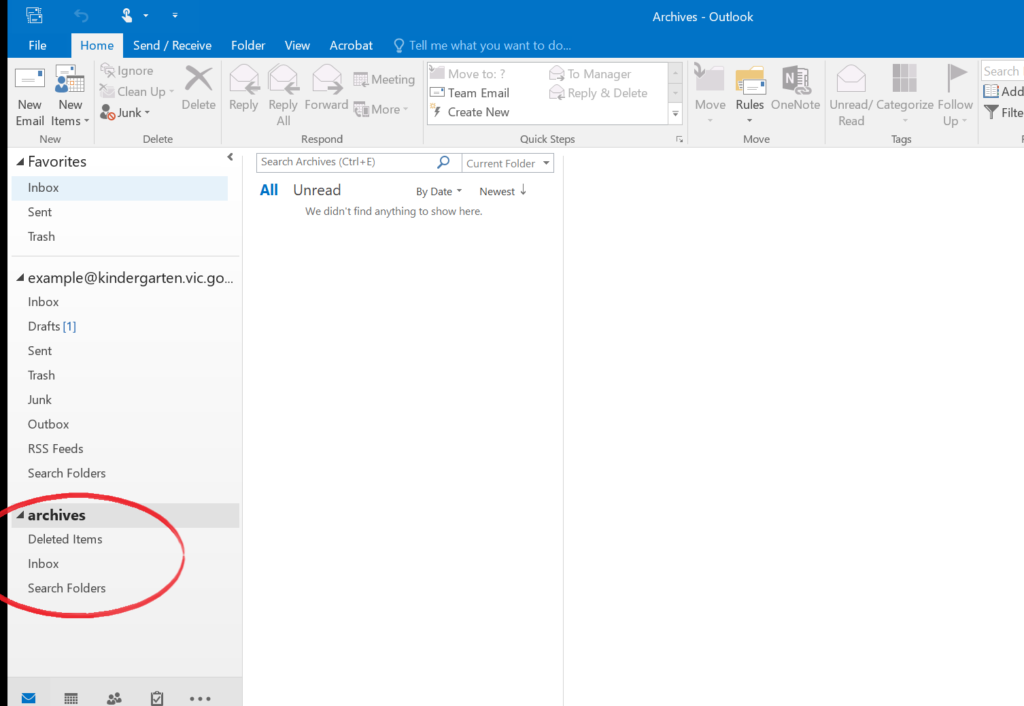Open the Quick Steps dialog launcher
This screenshot has height=706, width=1024.
[679, 139]
